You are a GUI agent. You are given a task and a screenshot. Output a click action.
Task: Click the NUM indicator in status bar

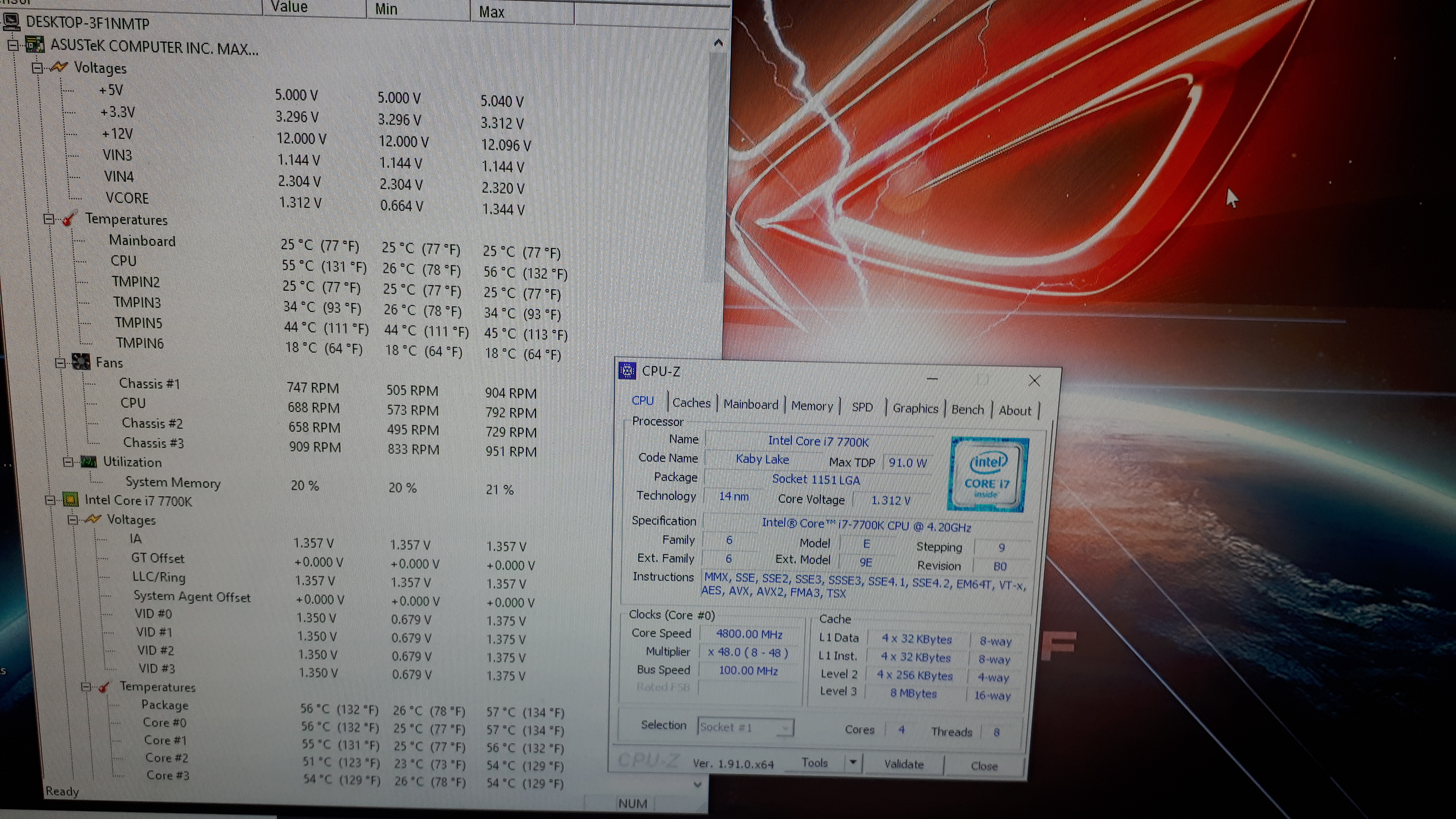coord(633,803)
